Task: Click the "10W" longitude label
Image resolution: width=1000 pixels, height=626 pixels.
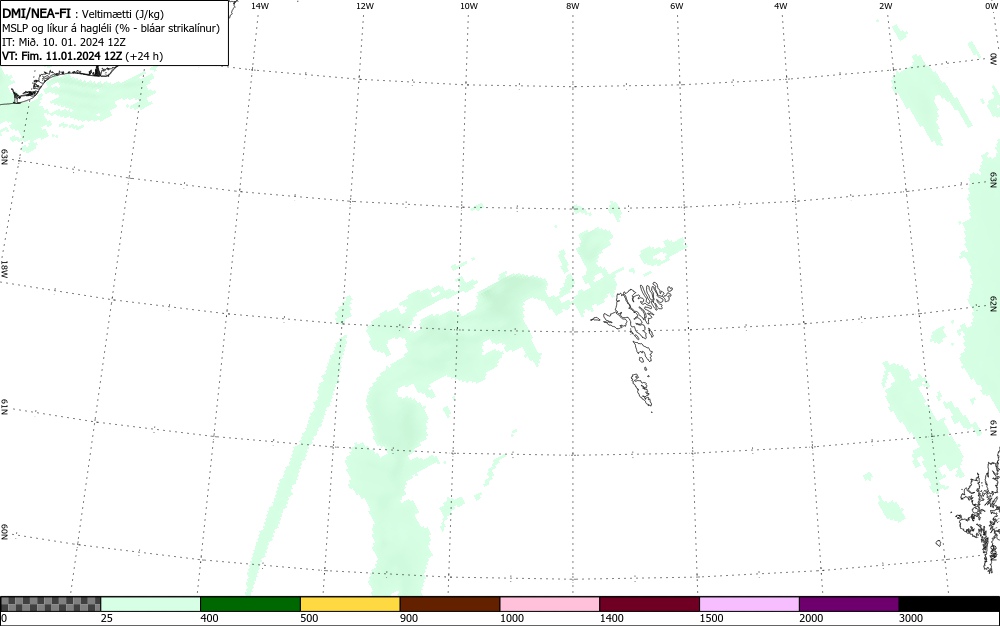Action: click(x=469, y=6)
